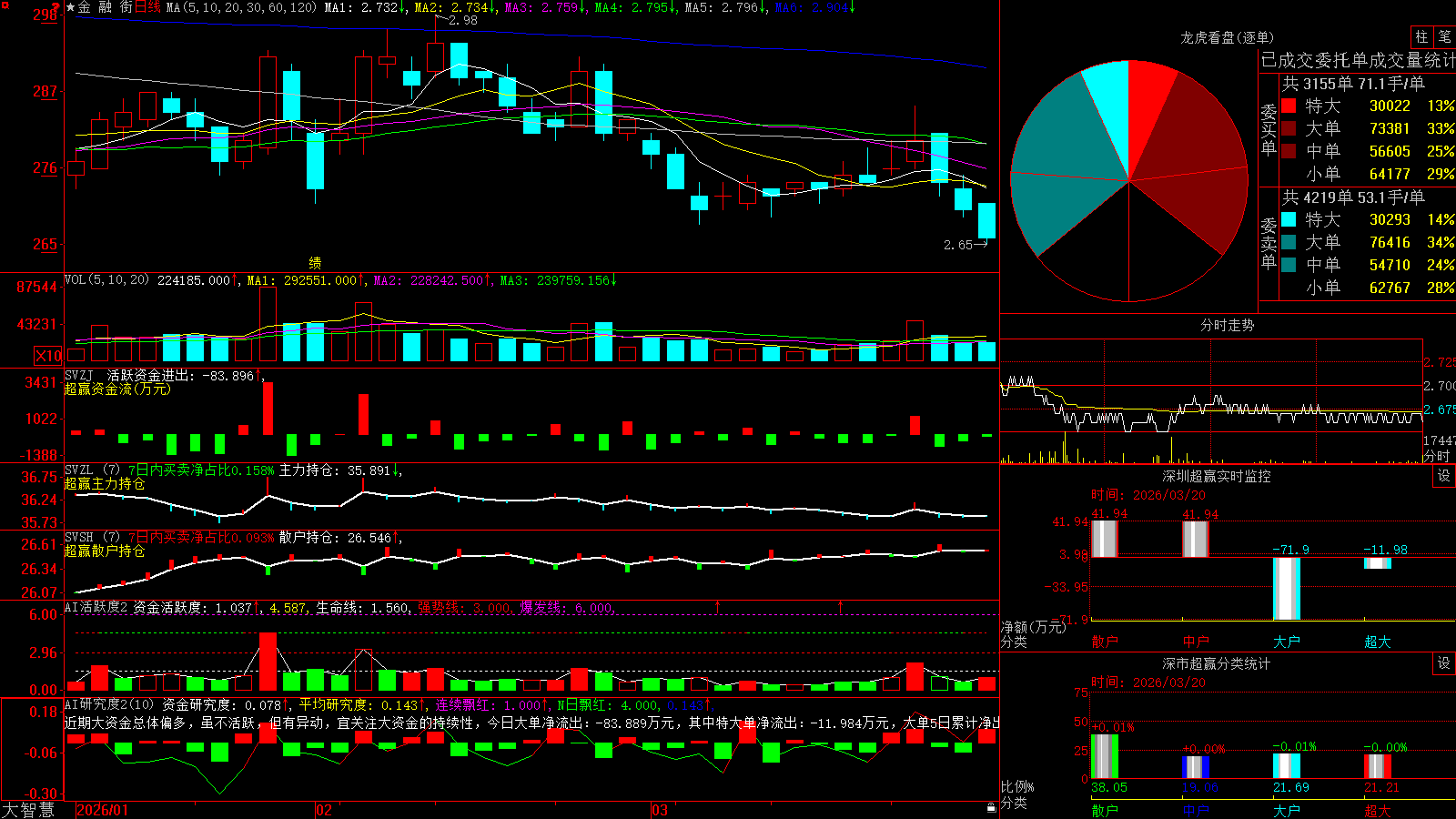This screenshot has height=819, width=1456.
Task: Click the -71.9 大户 bar in 实时监控
Action: (x=1287, y=589)
